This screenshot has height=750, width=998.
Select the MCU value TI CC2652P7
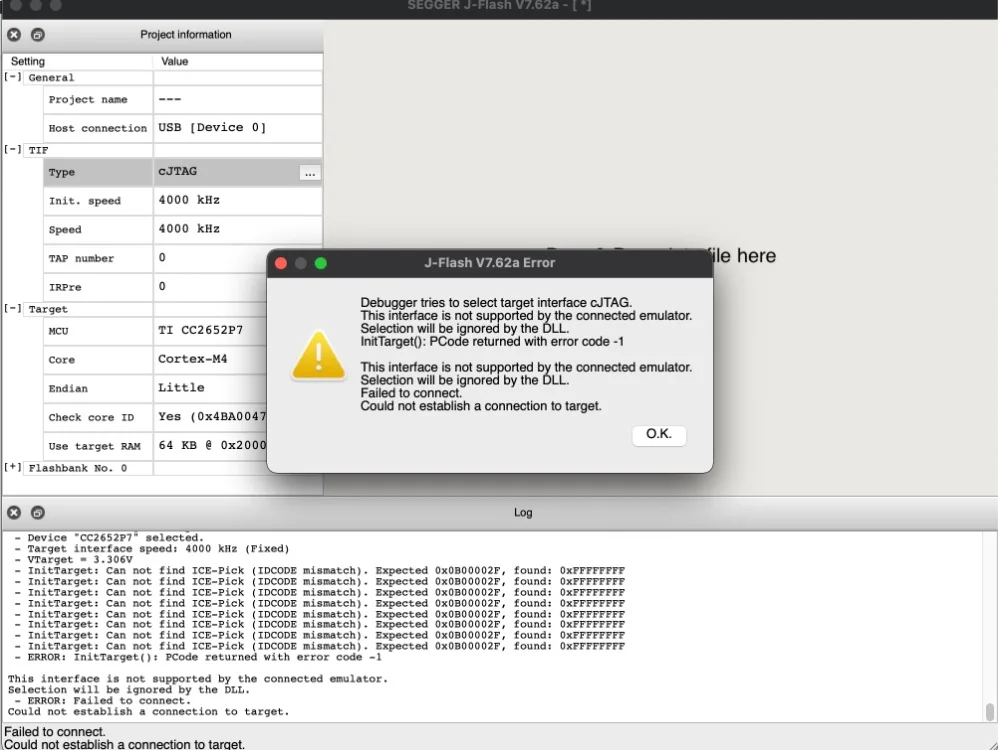click(x=211, y=330)
